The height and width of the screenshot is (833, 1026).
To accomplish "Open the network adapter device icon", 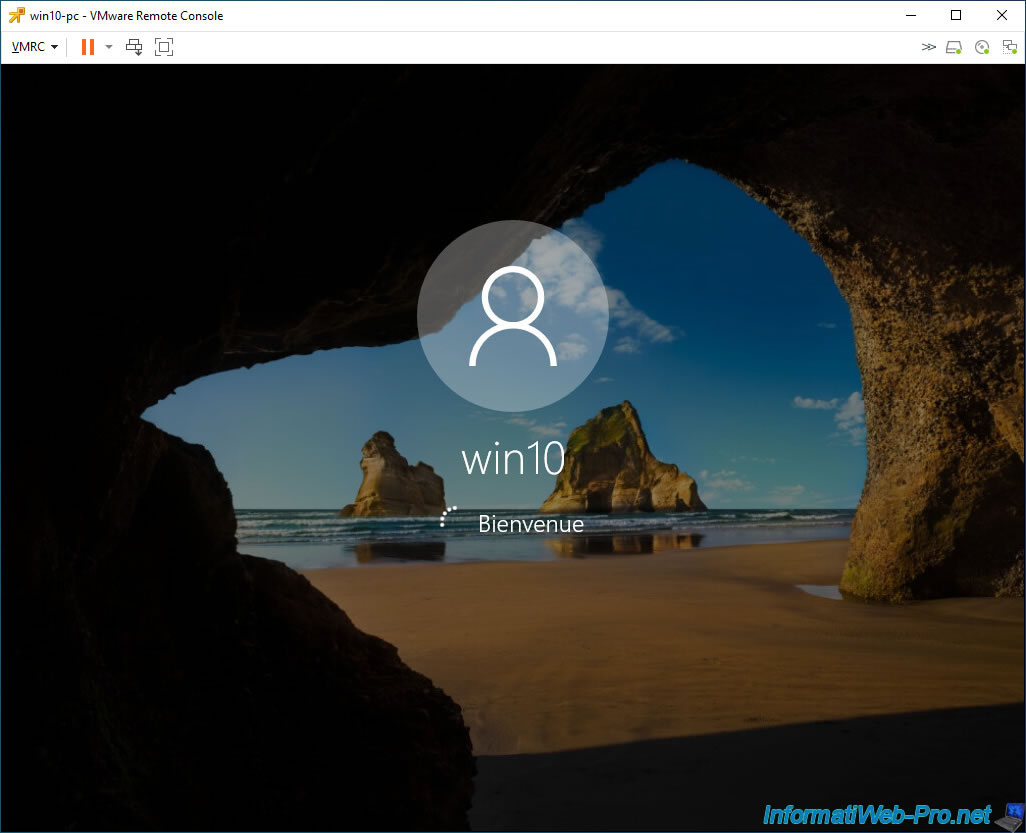I will click(1010, 47).
